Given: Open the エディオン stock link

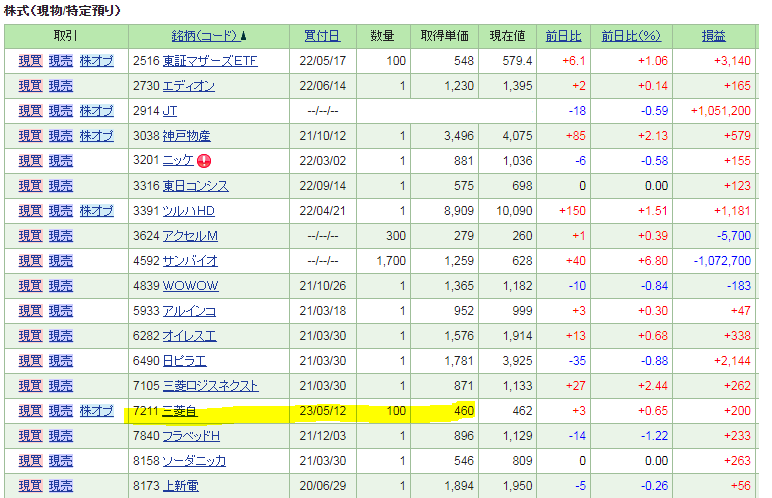Looking at the screenshot, I should [189, 86].
